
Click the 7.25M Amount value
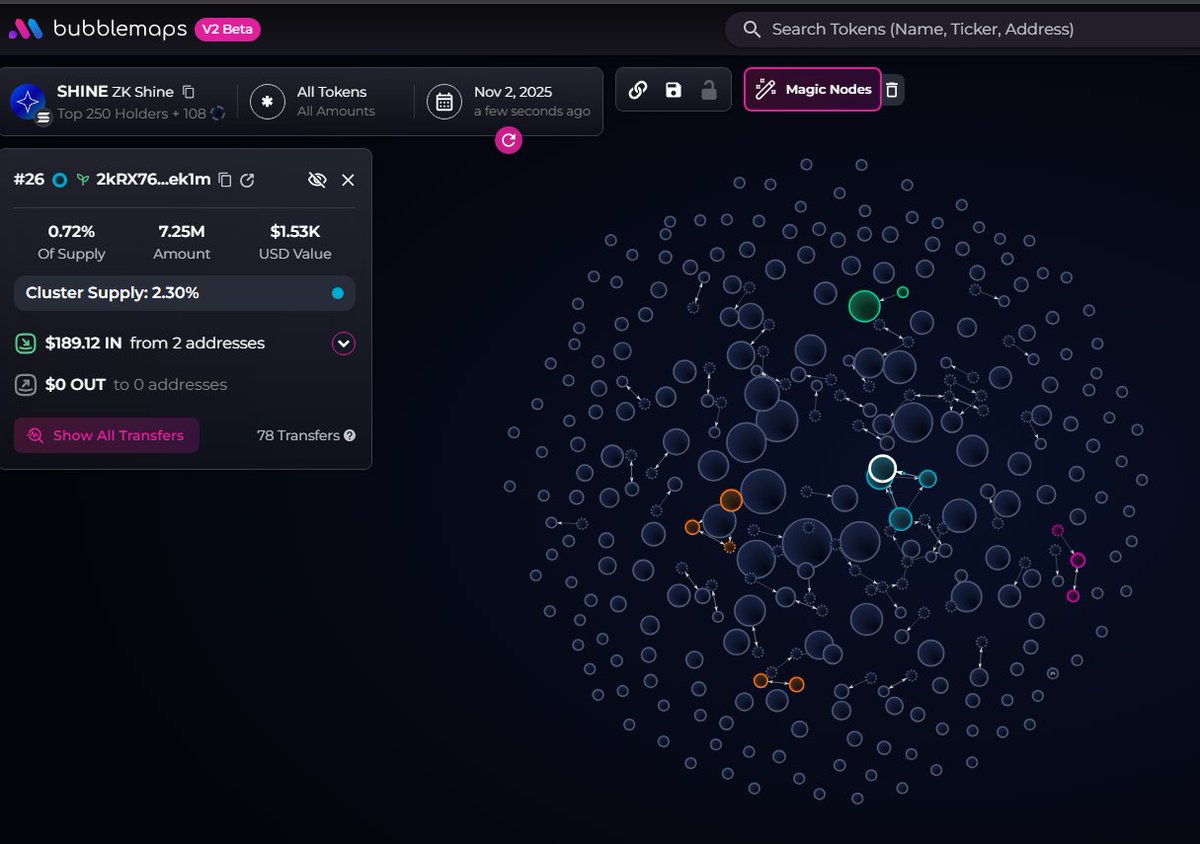(182, 231)
